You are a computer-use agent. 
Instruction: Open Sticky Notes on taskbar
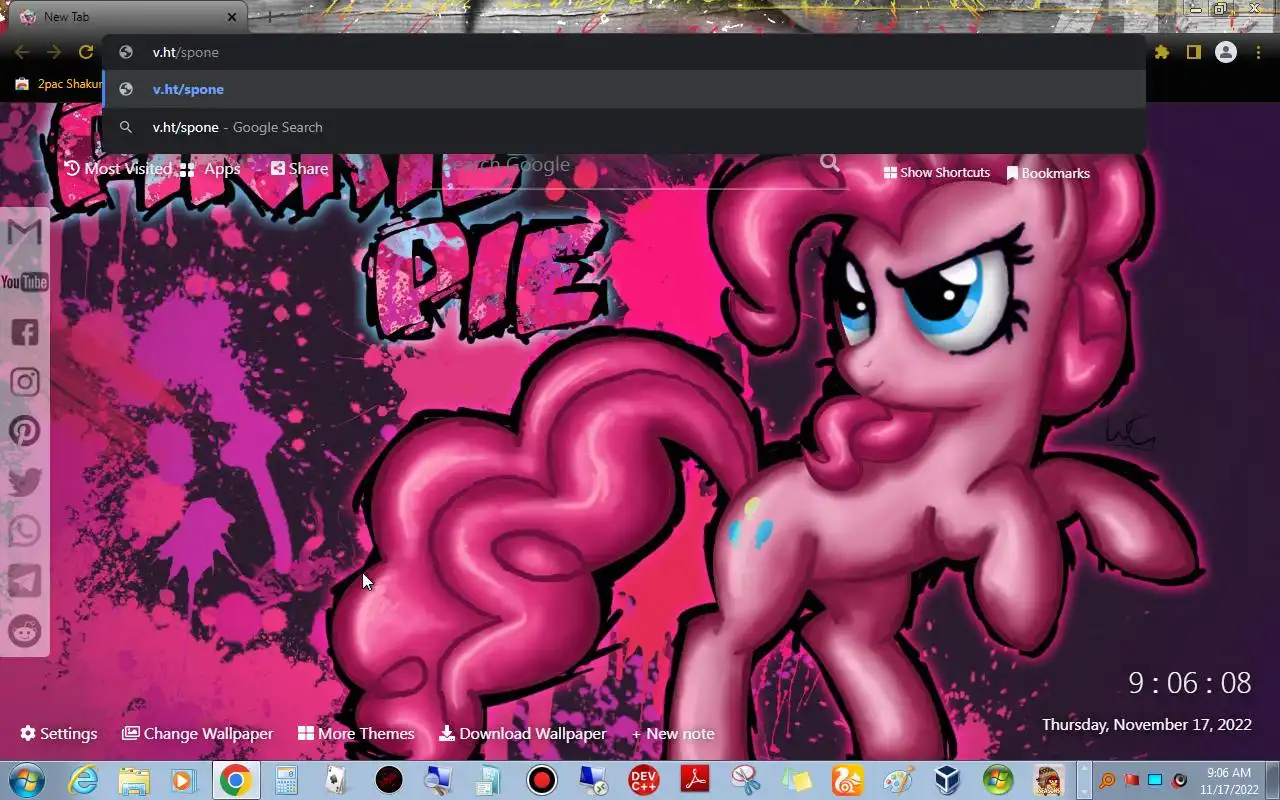[x=796, y=780]
